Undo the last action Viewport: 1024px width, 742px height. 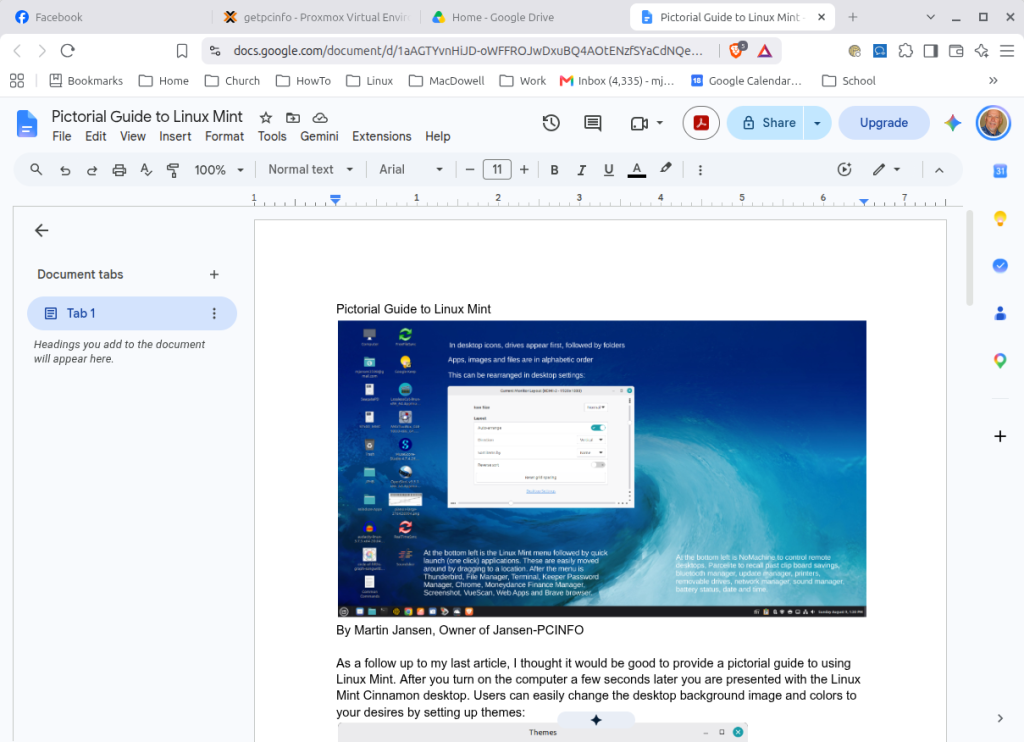(65, 170)
